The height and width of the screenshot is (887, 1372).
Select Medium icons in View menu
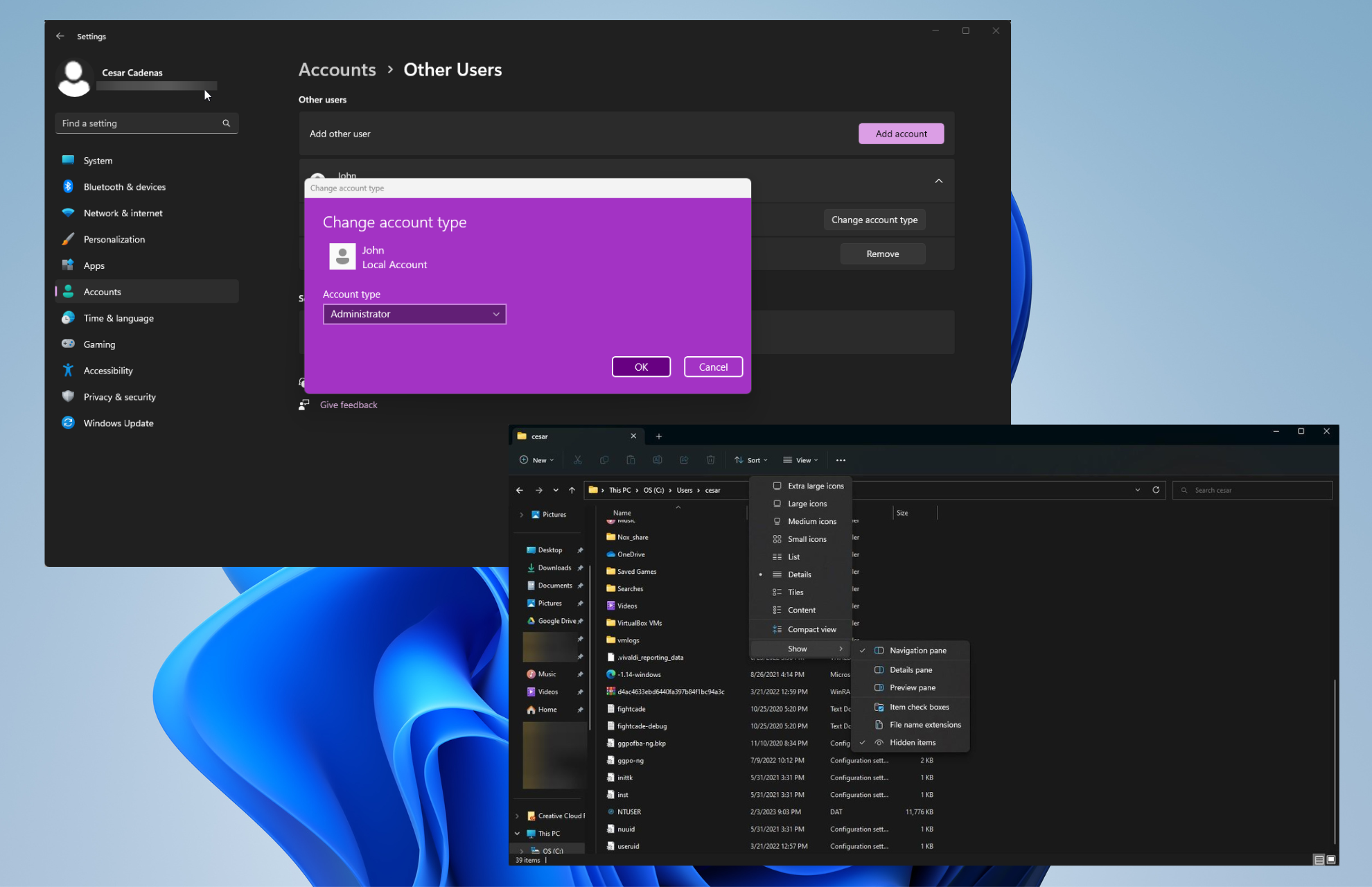pos(801,522)
